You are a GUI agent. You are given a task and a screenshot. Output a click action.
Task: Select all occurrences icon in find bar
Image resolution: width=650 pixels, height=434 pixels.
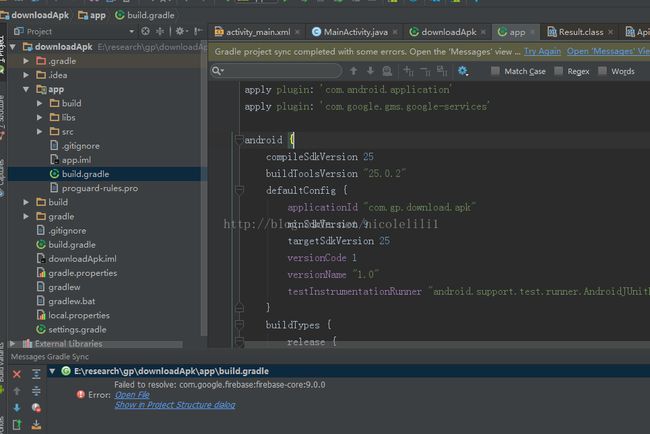[x=442, y=71]
